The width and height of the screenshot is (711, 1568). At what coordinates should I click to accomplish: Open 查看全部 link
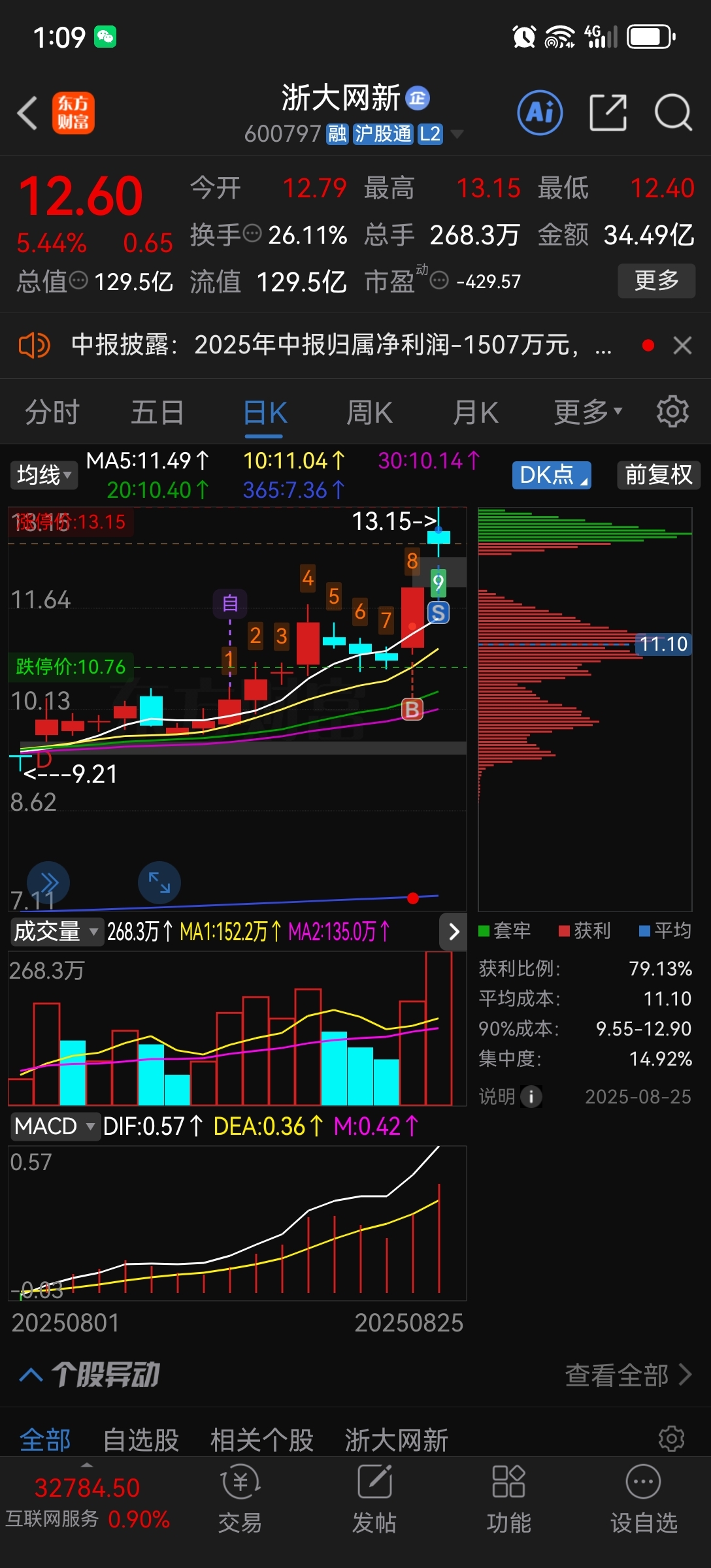pyautogui.click(x=628, y=1375)
